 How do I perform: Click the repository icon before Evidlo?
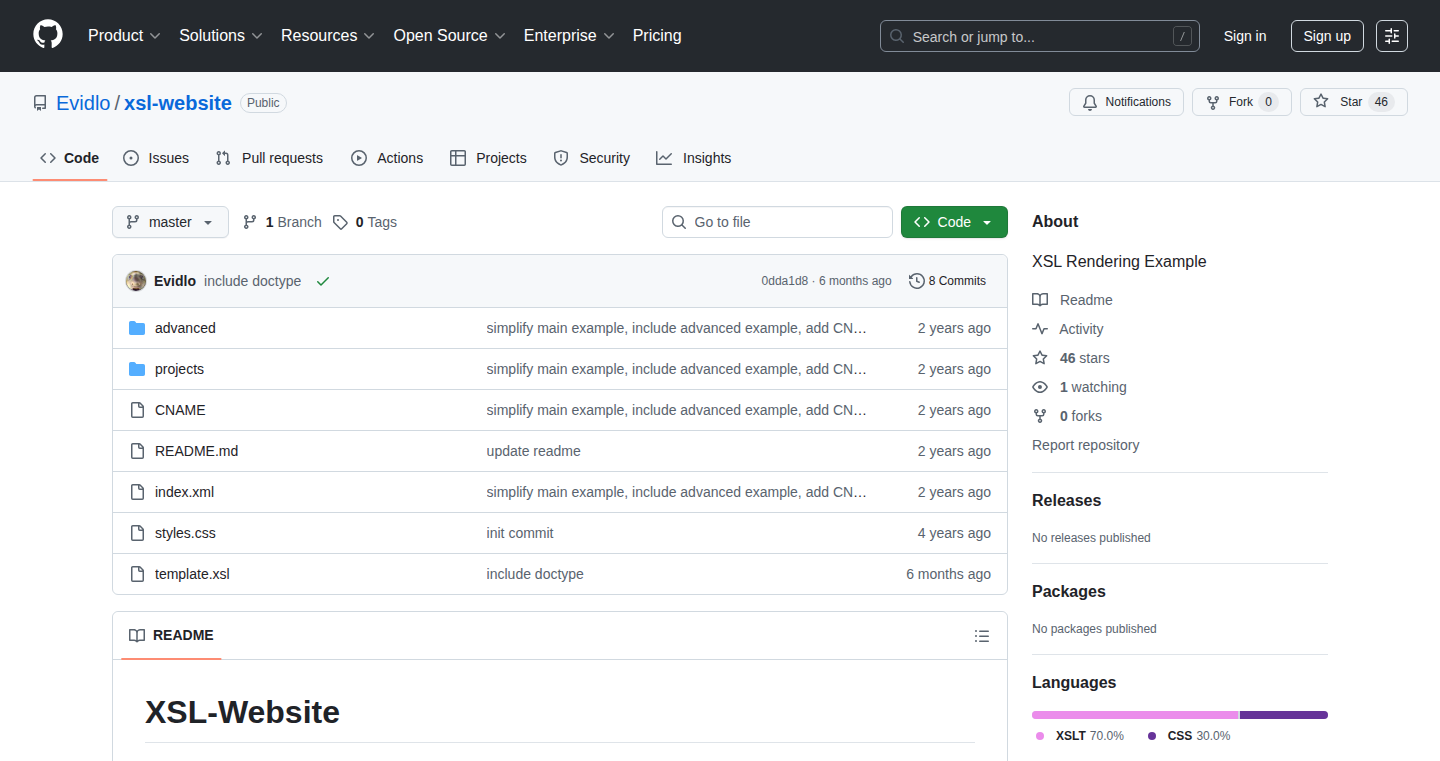coord(40,103)
